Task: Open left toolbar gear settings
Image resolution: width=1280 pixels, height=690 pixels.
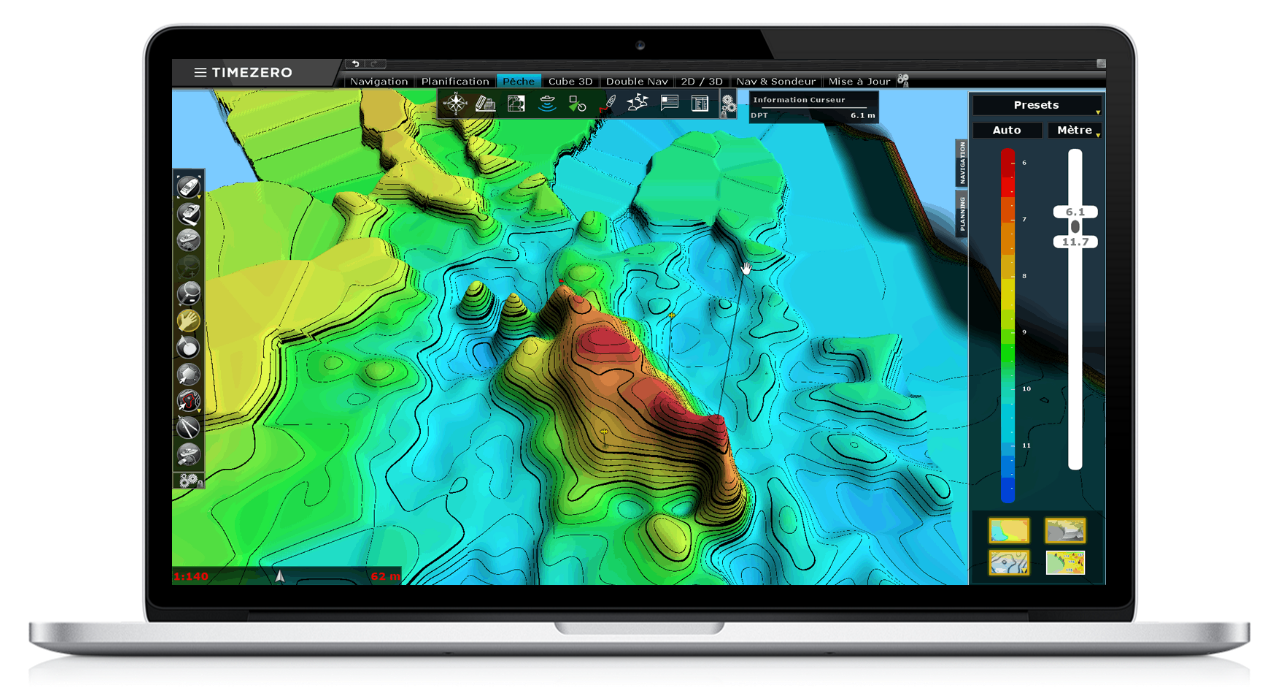Action: pyautogui.click(x=188, y=481)
